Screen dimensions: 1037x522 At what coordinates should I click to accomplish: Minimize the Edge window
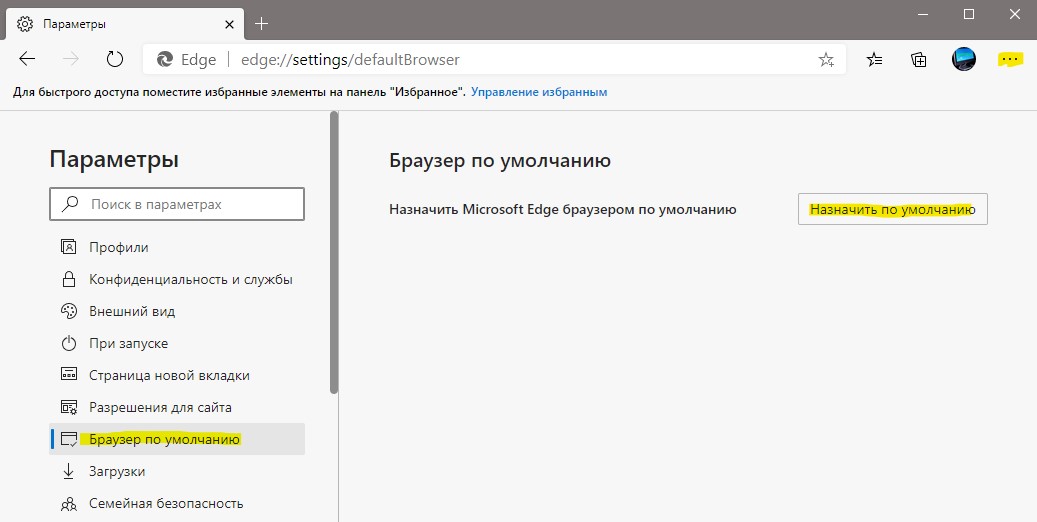924,14
